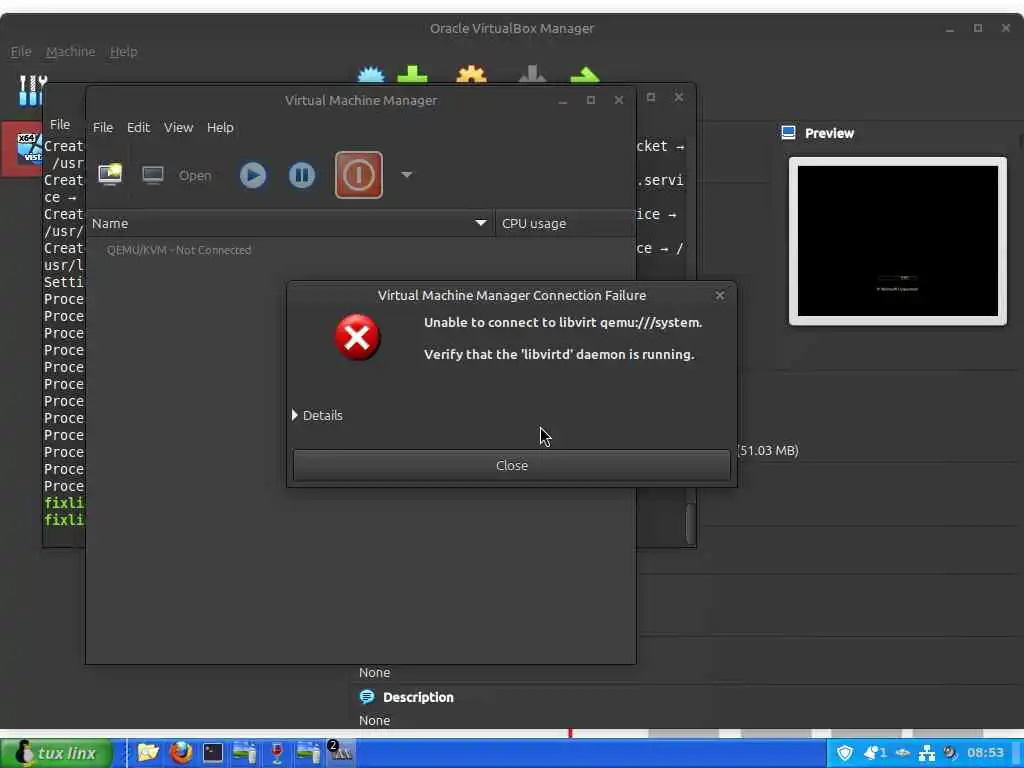Screen dimensions: 1024x768
Task: Click the network icon in system tray
Action: pyautogui.click(x=927, y=753)
